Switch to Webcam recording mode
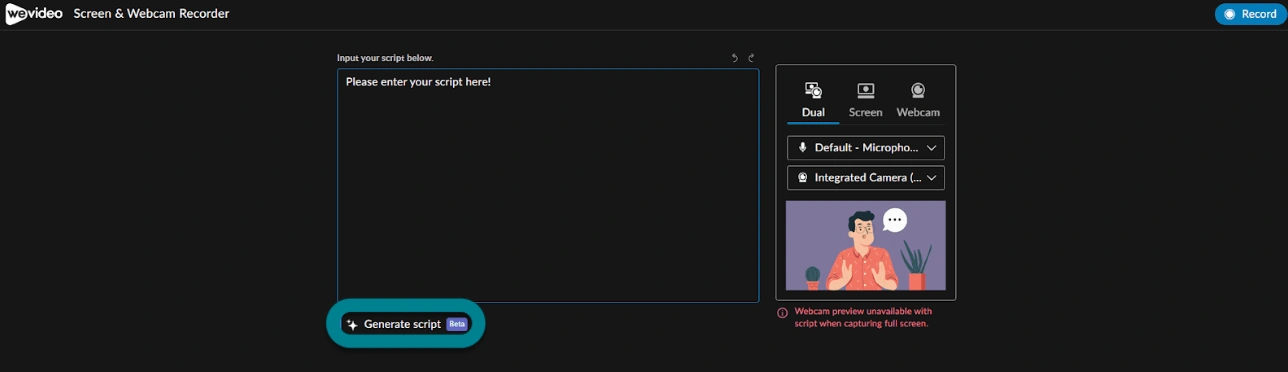This screenshot has width=1288, height=372. pos(918,101)
